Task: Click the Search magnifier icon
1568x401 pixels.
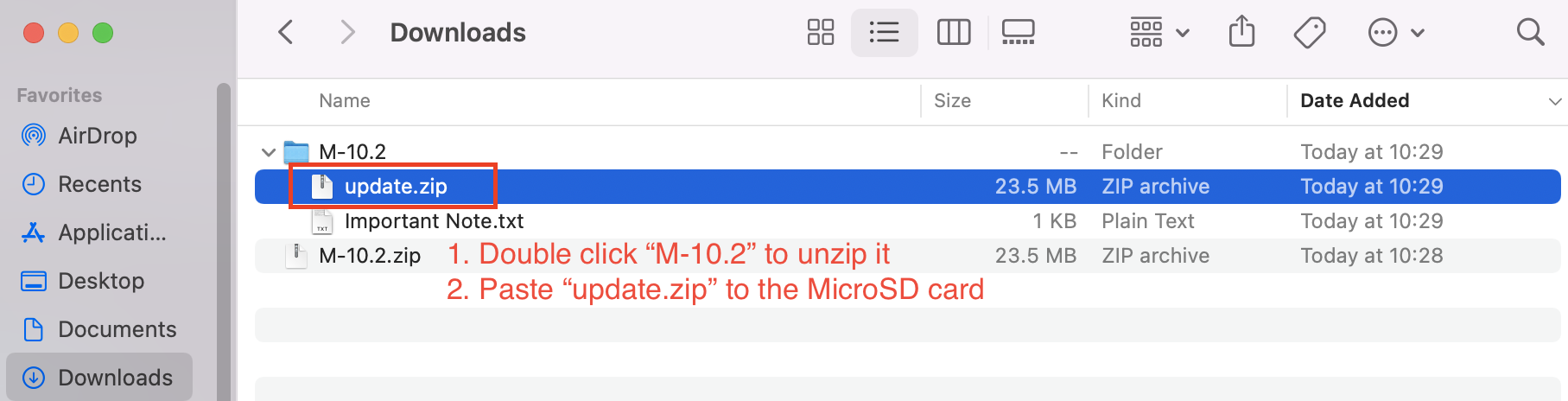Action: (1530, 33)
